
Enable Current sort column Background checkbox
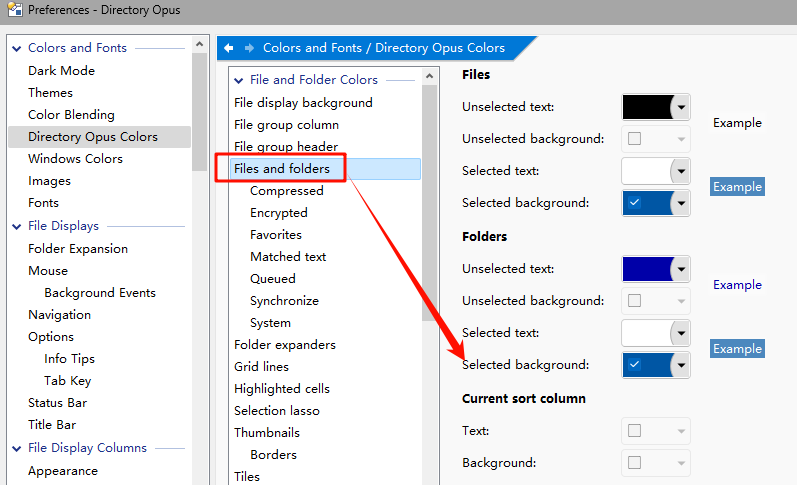click(x=634, y=463)
